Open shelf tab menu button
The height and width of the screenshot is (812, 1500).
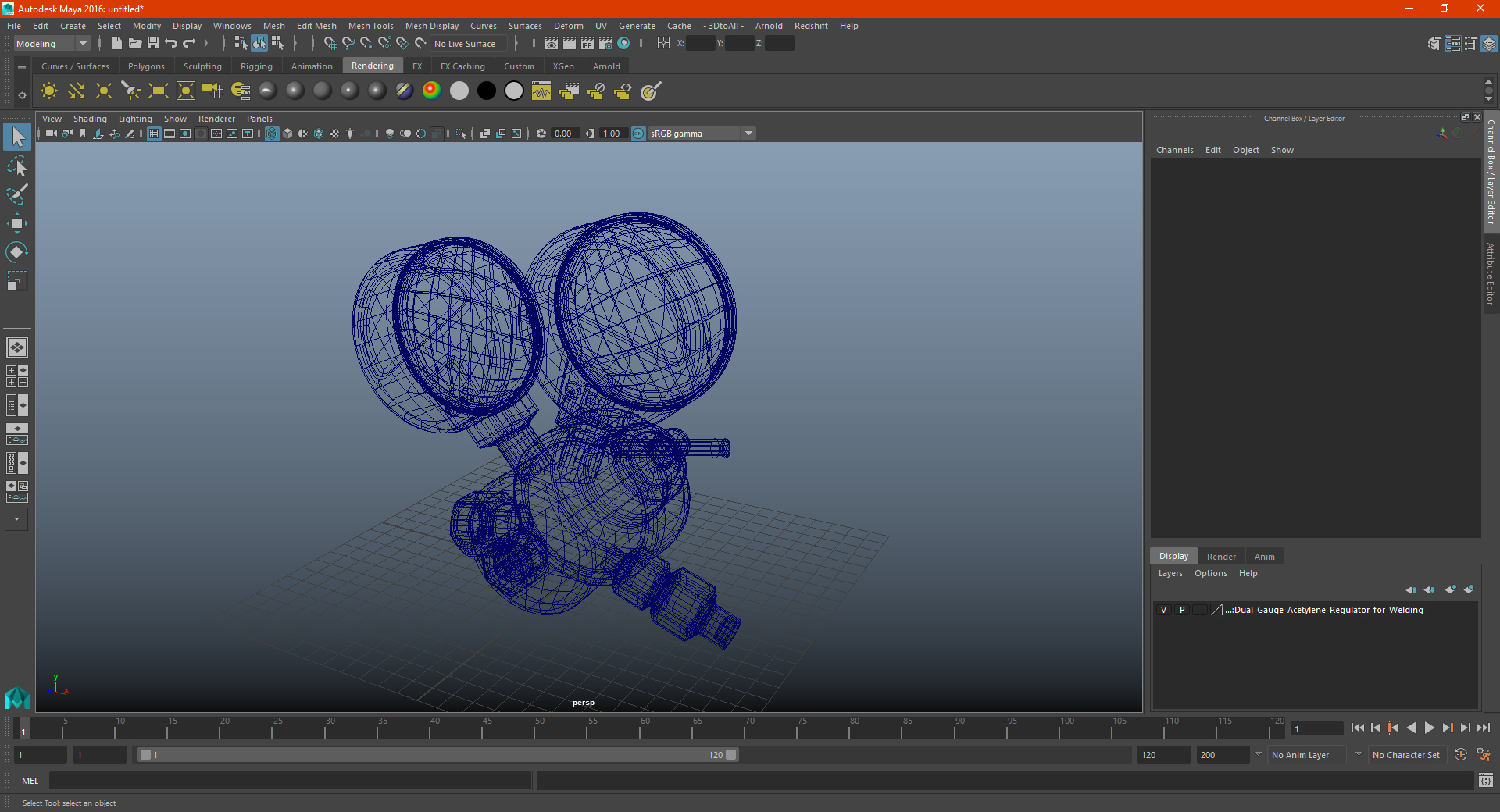[22, 68]
